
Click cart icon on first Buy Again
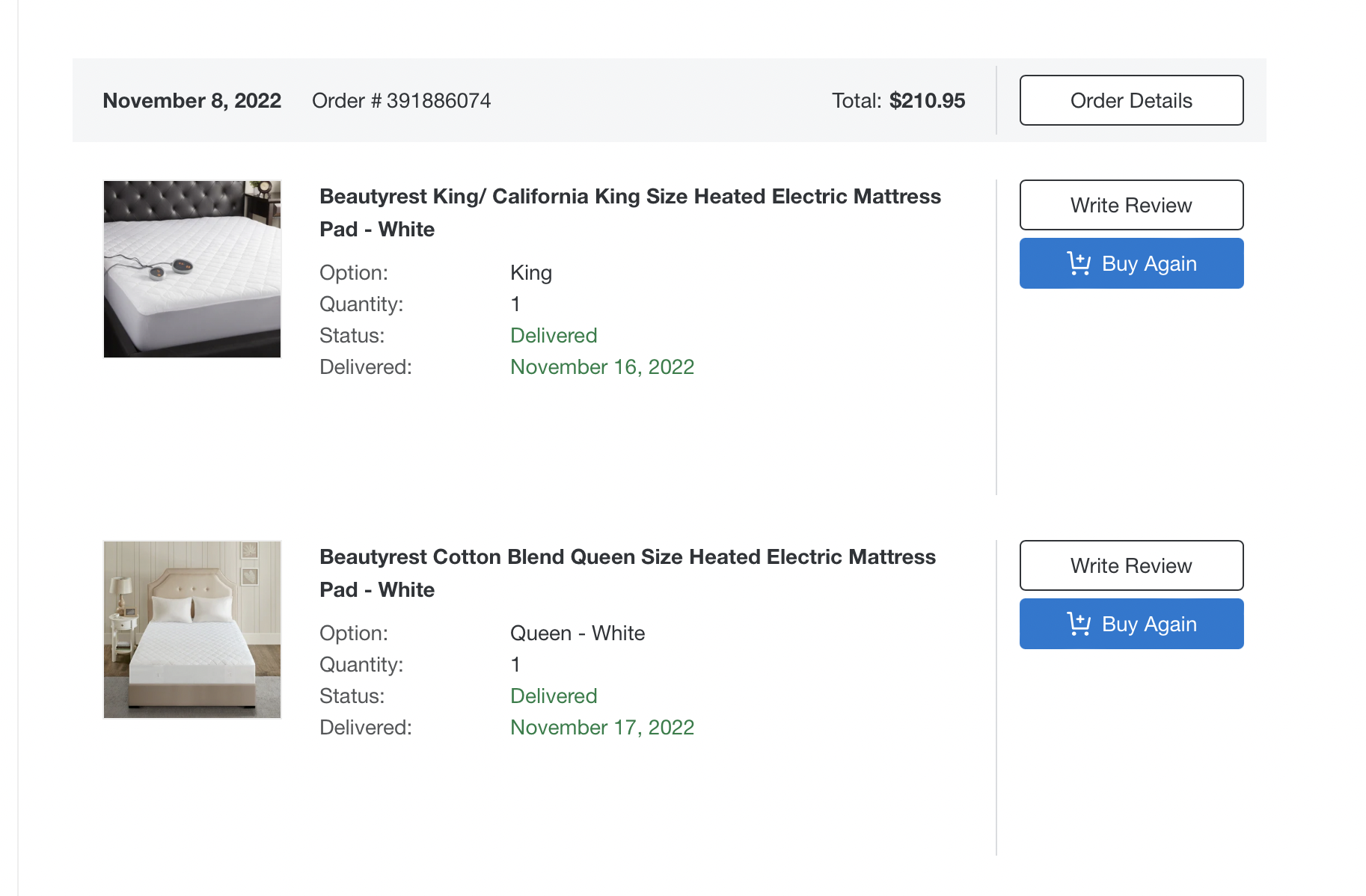click(1079, 263)
